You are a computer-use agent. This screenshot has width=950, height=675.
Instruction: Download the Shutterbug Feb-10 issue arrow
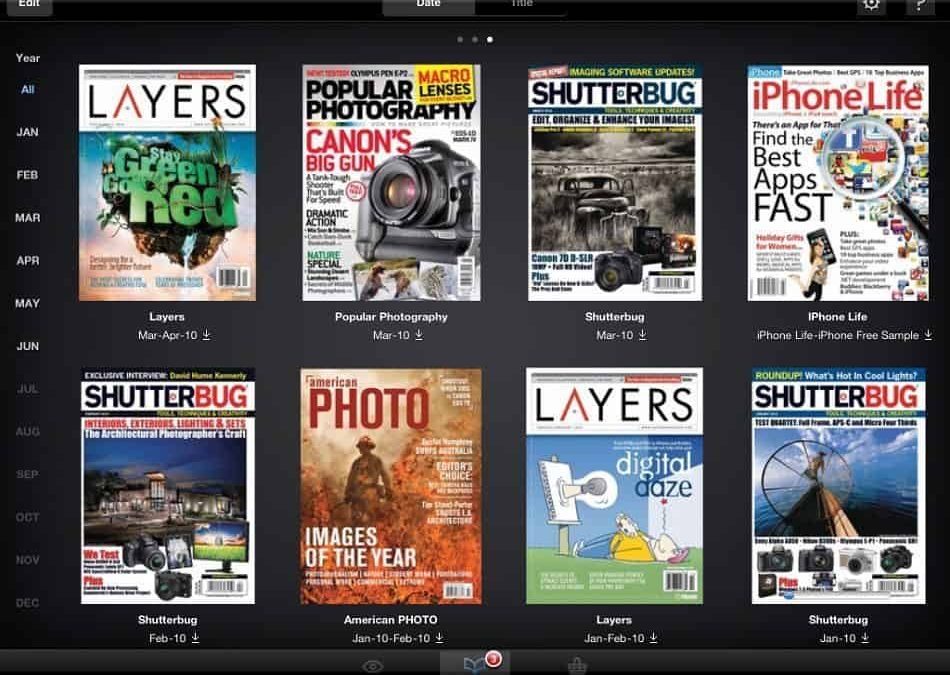click(x=195, y=638)
